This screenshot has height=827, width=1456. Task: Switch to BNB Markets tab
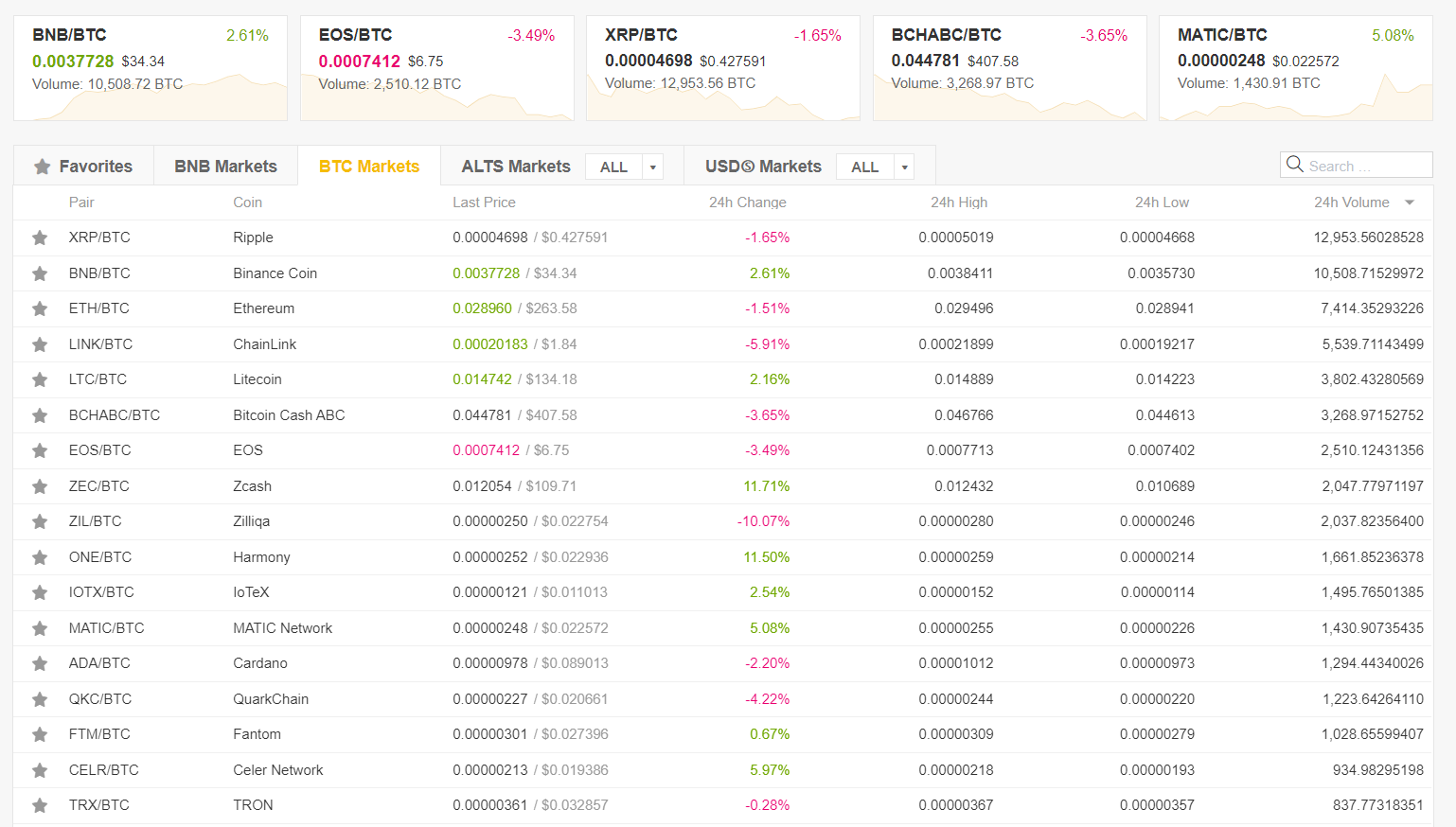(x=225, y=167)
